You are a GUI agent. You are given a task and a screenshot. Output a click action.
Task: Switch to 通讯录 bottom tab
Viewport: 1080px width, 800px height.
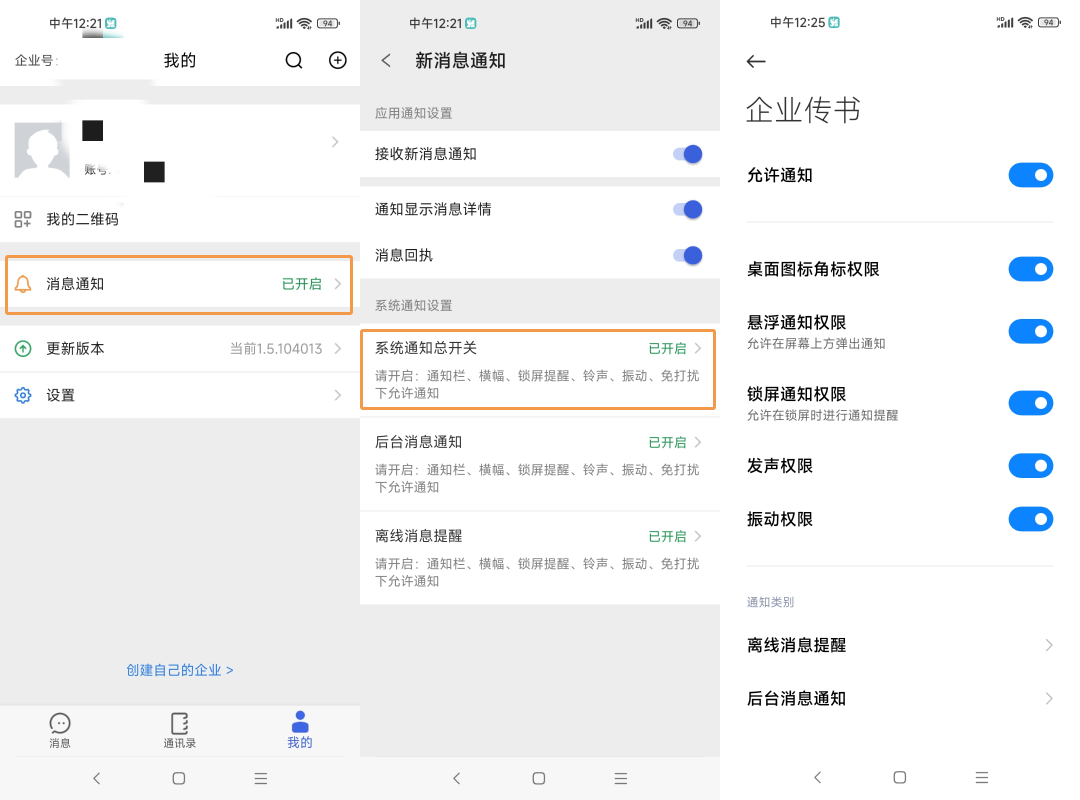pyautogui.click(x=180, y=730)
